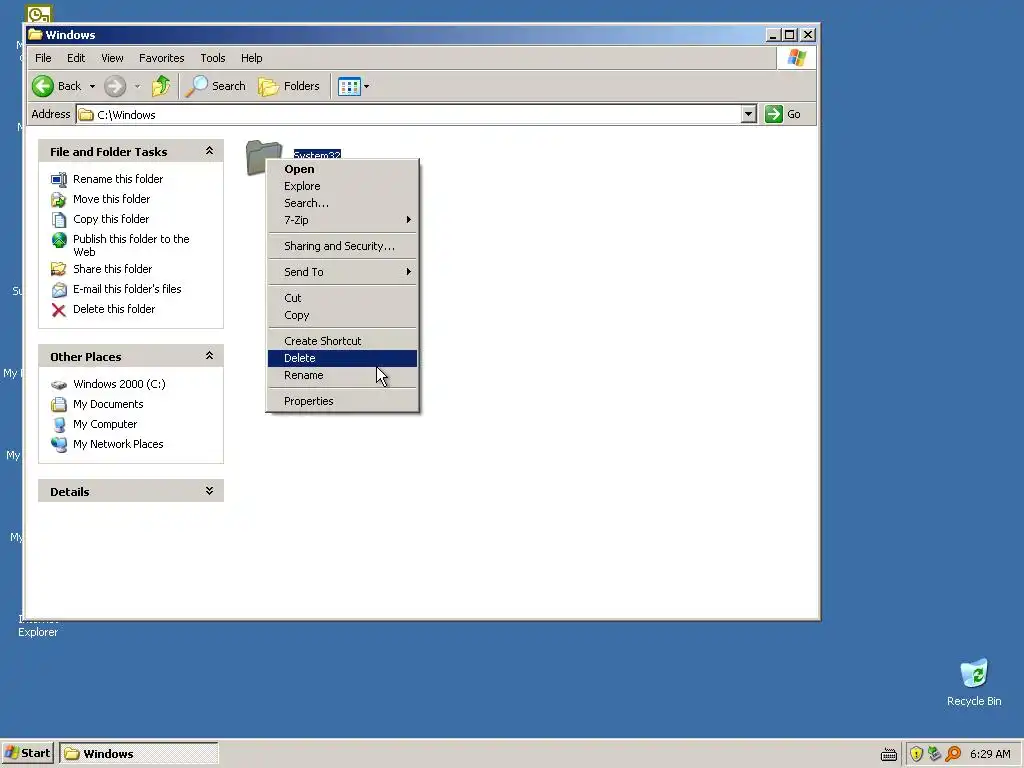1024x768 pixels.
Task: Open the Tools menu
Action: pyautogui.click(x=213, y=58)
